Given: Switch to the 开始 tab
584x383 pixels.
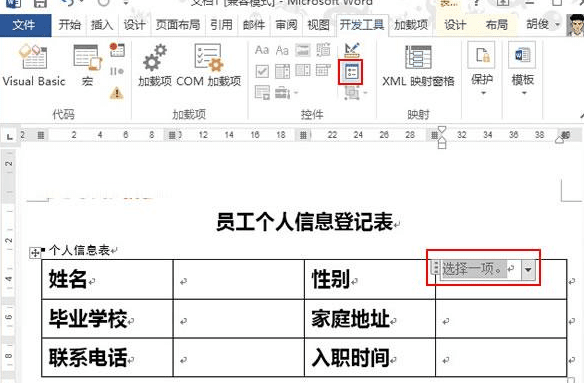Looking at the screenshot, I should 70,25.
